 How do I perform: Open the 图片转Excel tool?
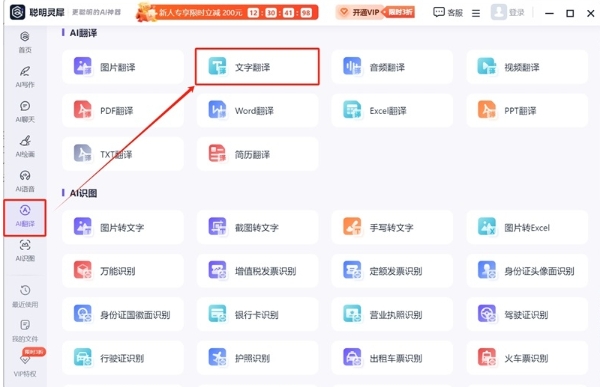pos(527,227)
